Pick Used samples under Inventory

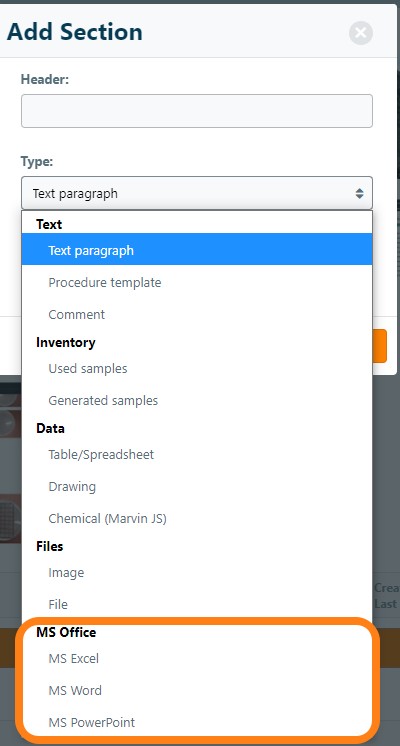click(197, 369)
